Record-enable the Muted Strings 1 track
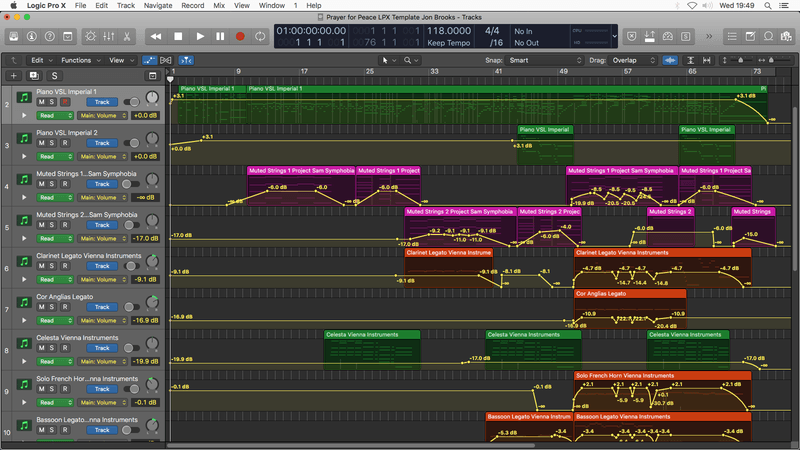Viewport: 800px width, 450px height. (65, 184)
